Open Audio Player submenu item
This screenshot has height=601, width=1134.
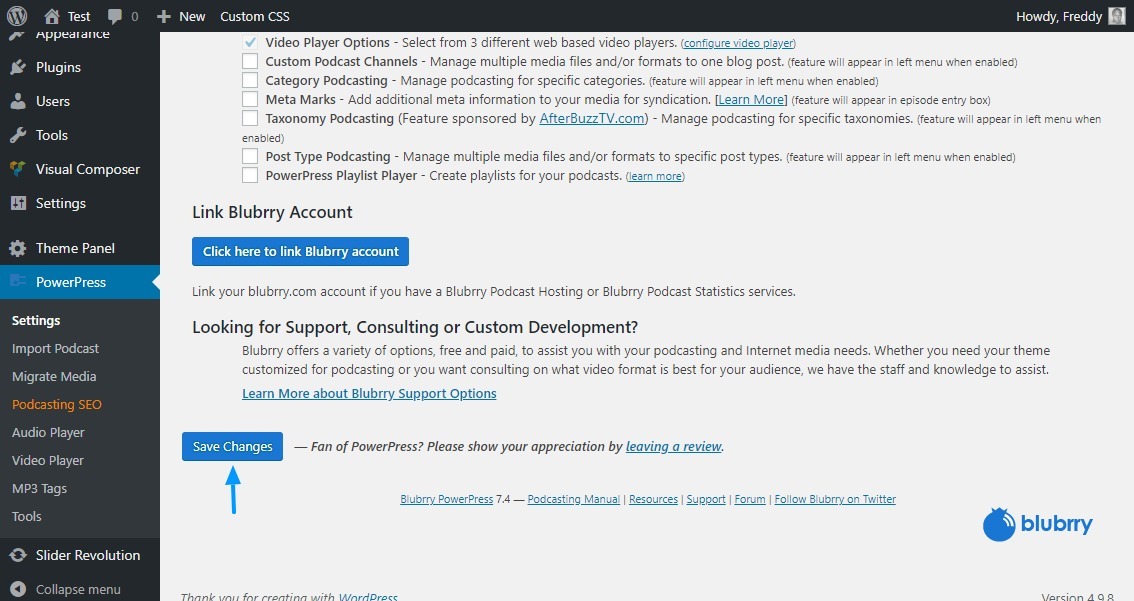tap(48, 432)
